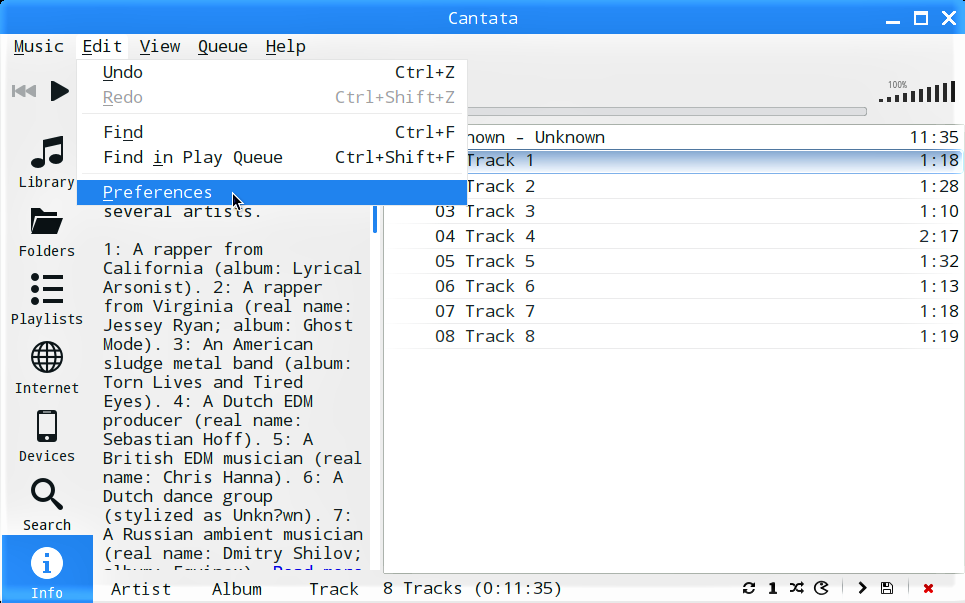Select 06 Track 6 in play queue
The width and height of the screenshot is (965, 603).
[x=674, y=286]
